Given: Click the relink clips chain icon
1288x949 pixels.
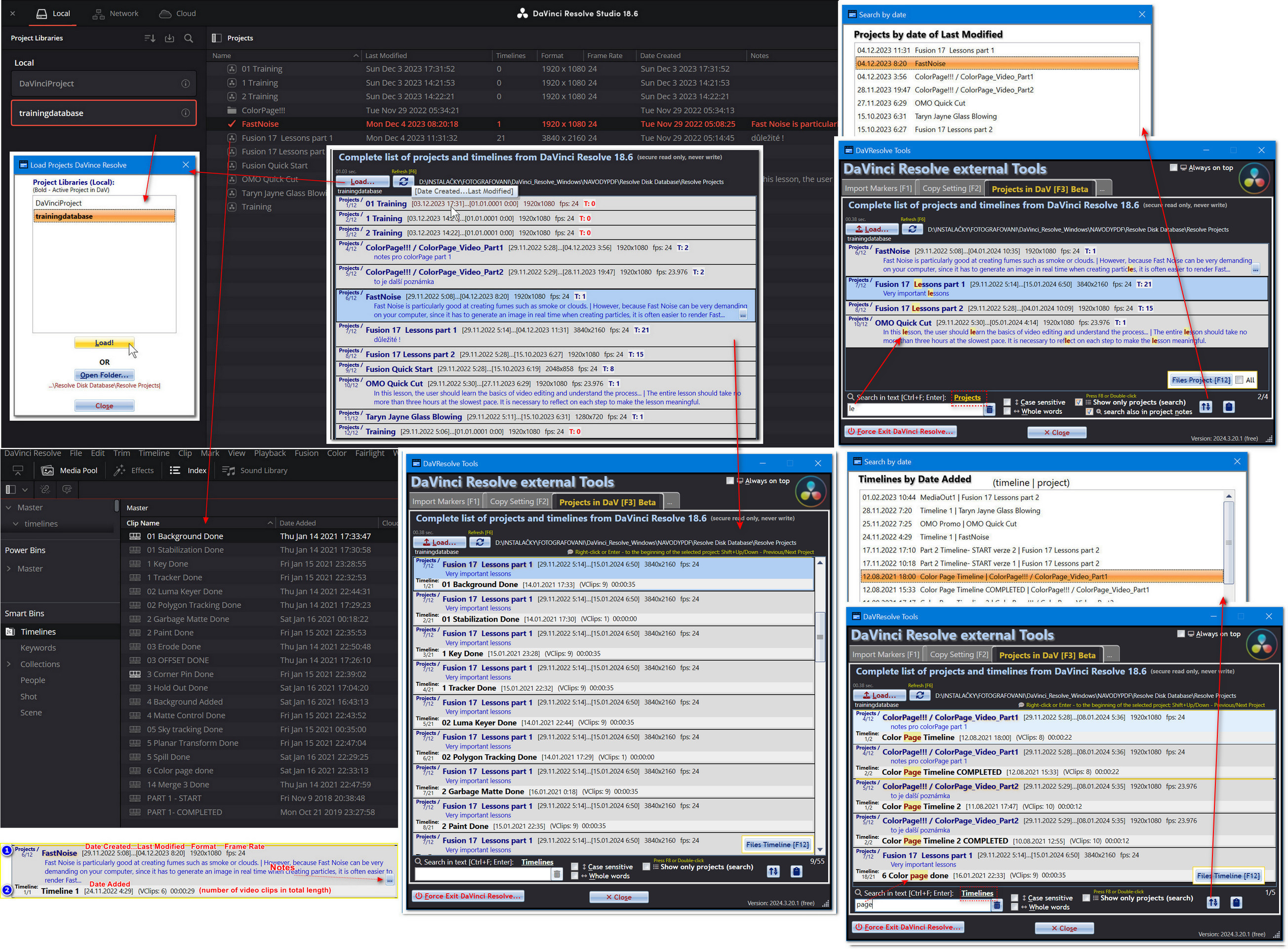Looking at the screenshot, I should [45, 489].
